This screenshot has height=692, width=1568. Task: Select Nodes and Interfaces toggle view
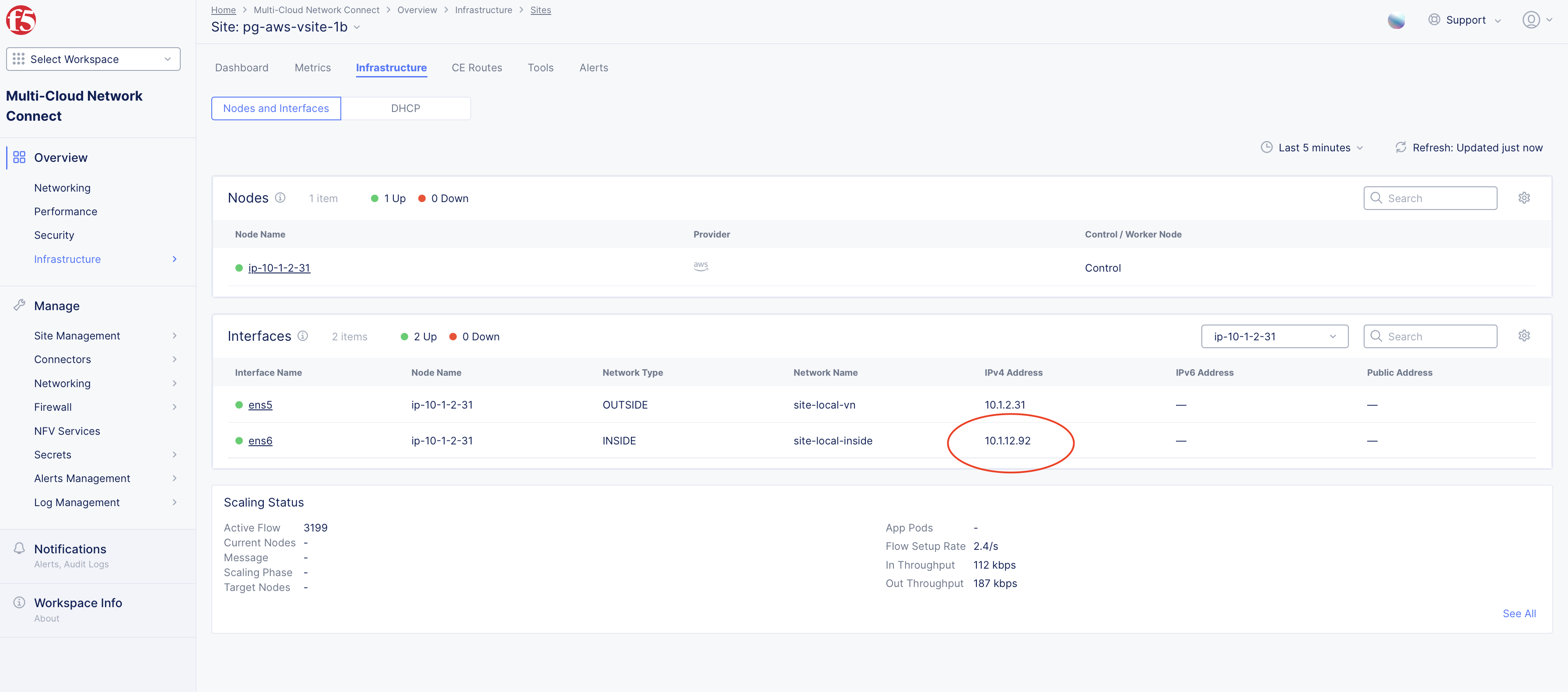[276, 108]
